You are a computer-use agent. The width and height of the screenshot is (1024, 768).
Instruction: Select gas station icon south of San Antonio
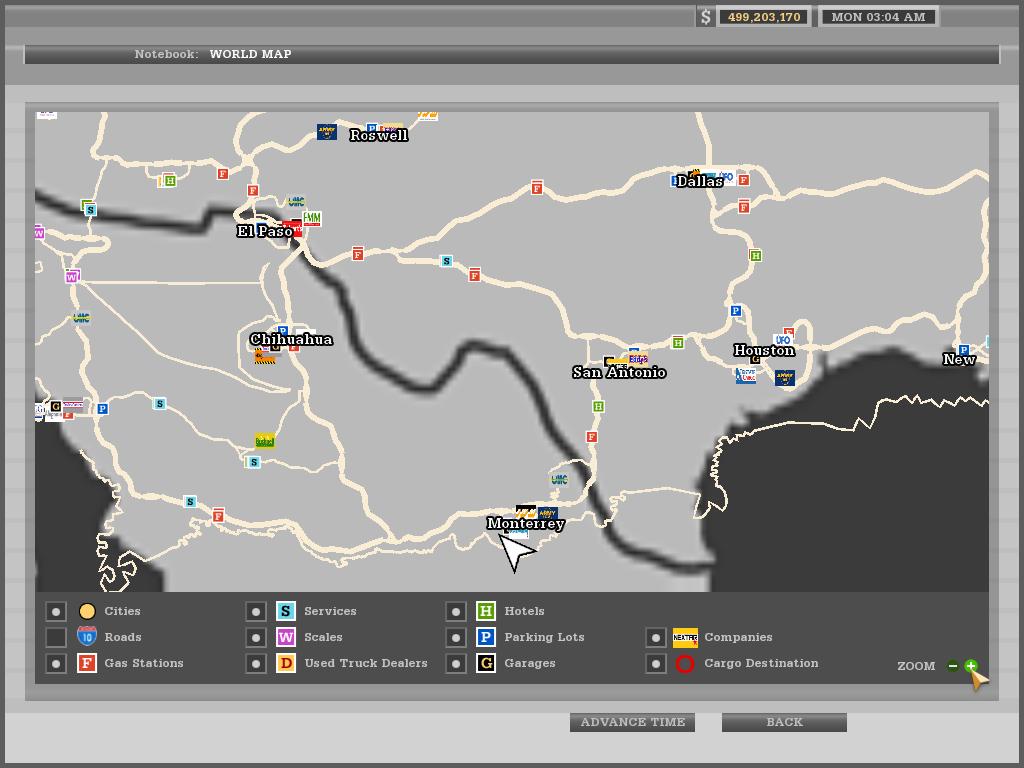click(x=592, y=437)
